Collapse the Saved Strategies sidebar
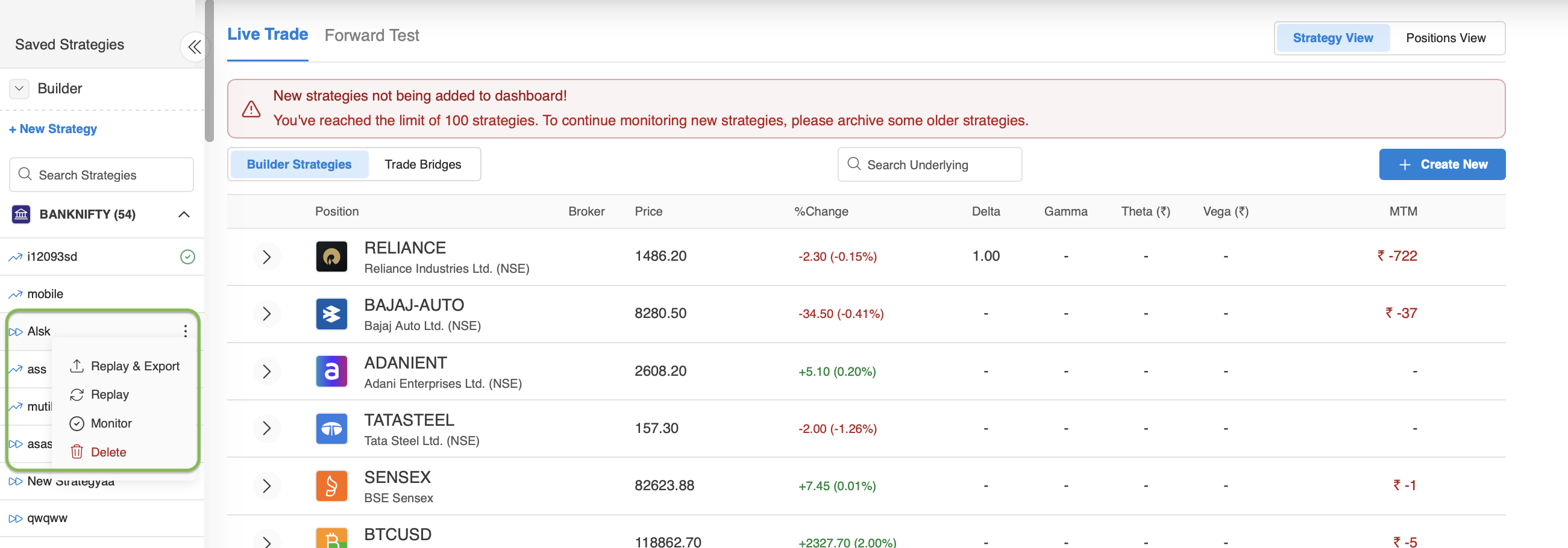The width and height of the screenshot is (1568, 548). (194, 47)
